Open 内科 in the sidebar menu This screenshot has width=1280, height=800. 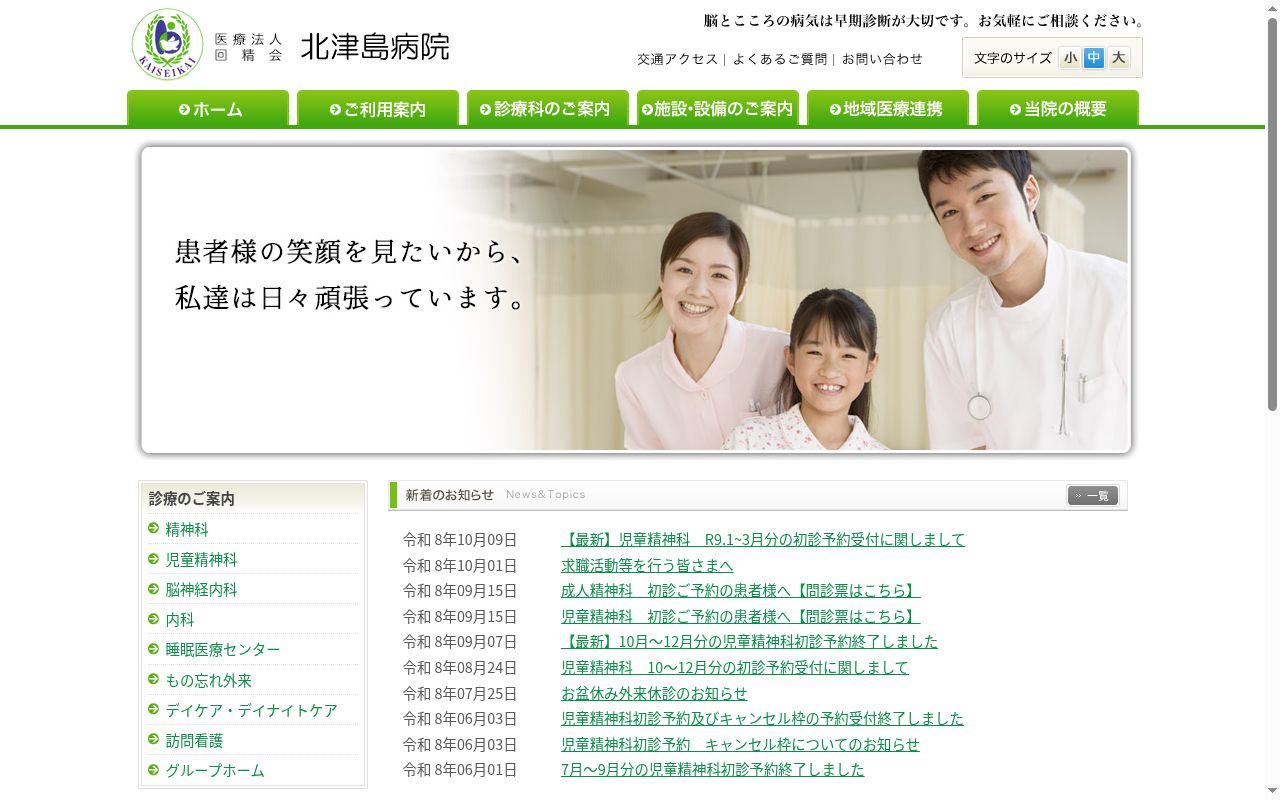[180, 619]
